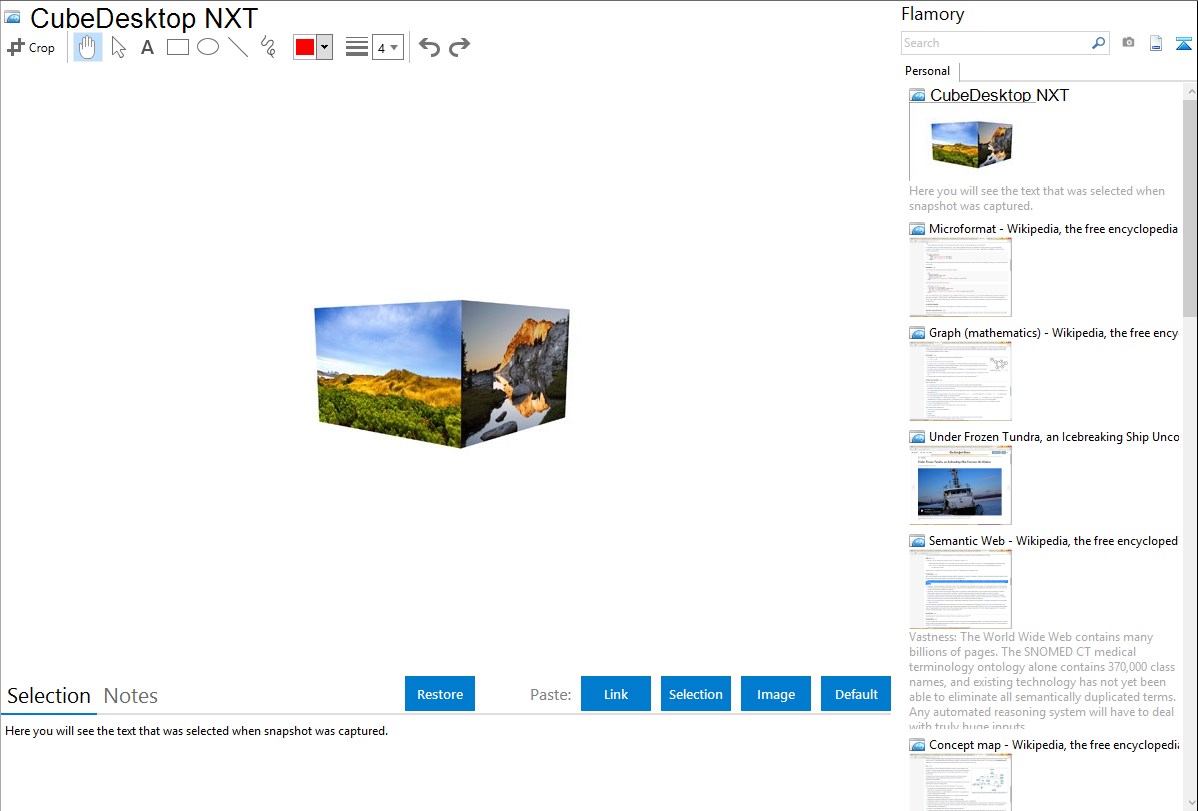This screenshot has width=1198, height=811.
Task: Open the Under Frozen Tundra snapshot title
Action: 1054,437
